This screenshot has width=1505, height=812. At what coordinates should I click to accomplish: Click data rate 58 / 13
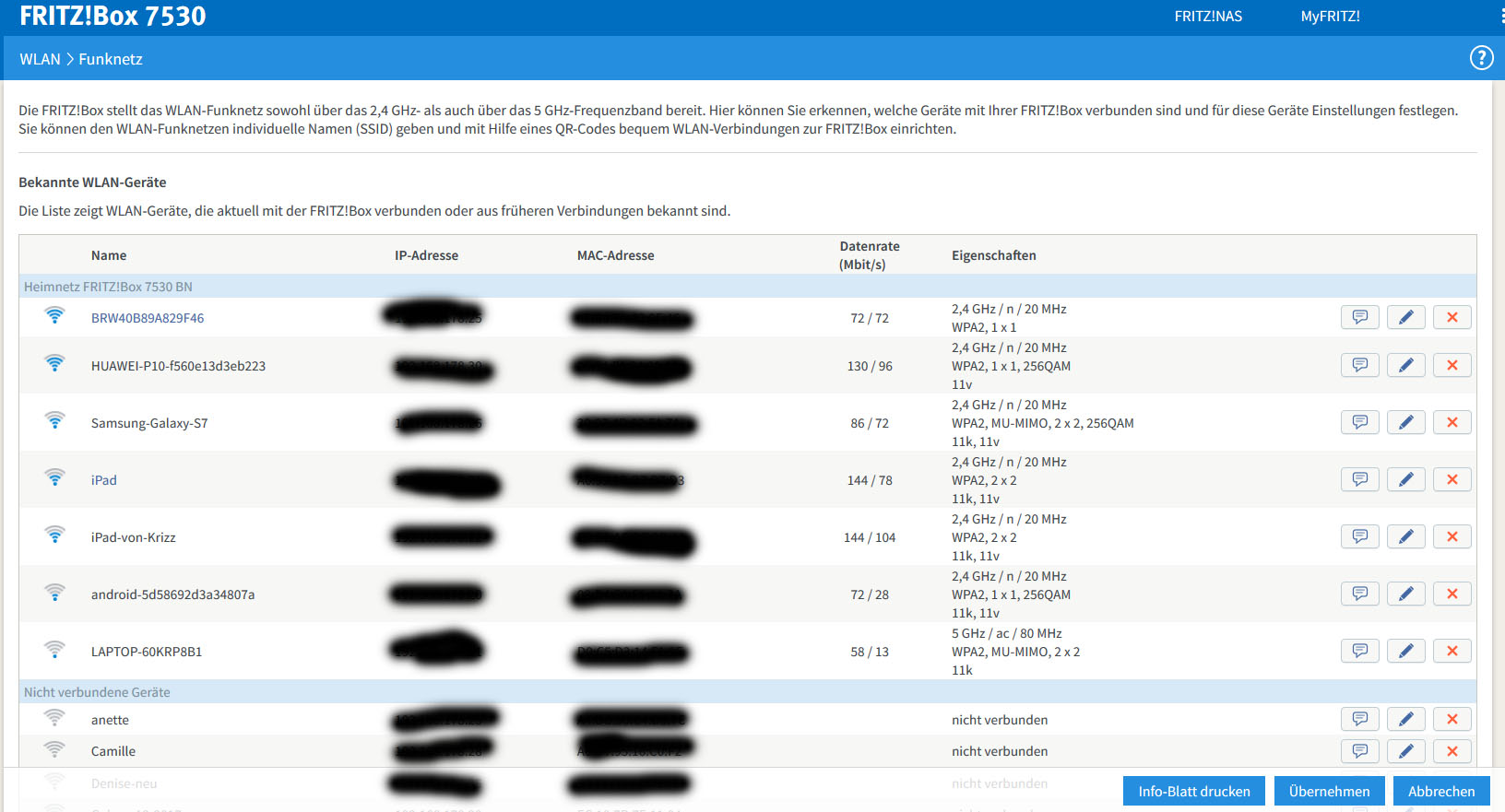(x=870, y=652)
